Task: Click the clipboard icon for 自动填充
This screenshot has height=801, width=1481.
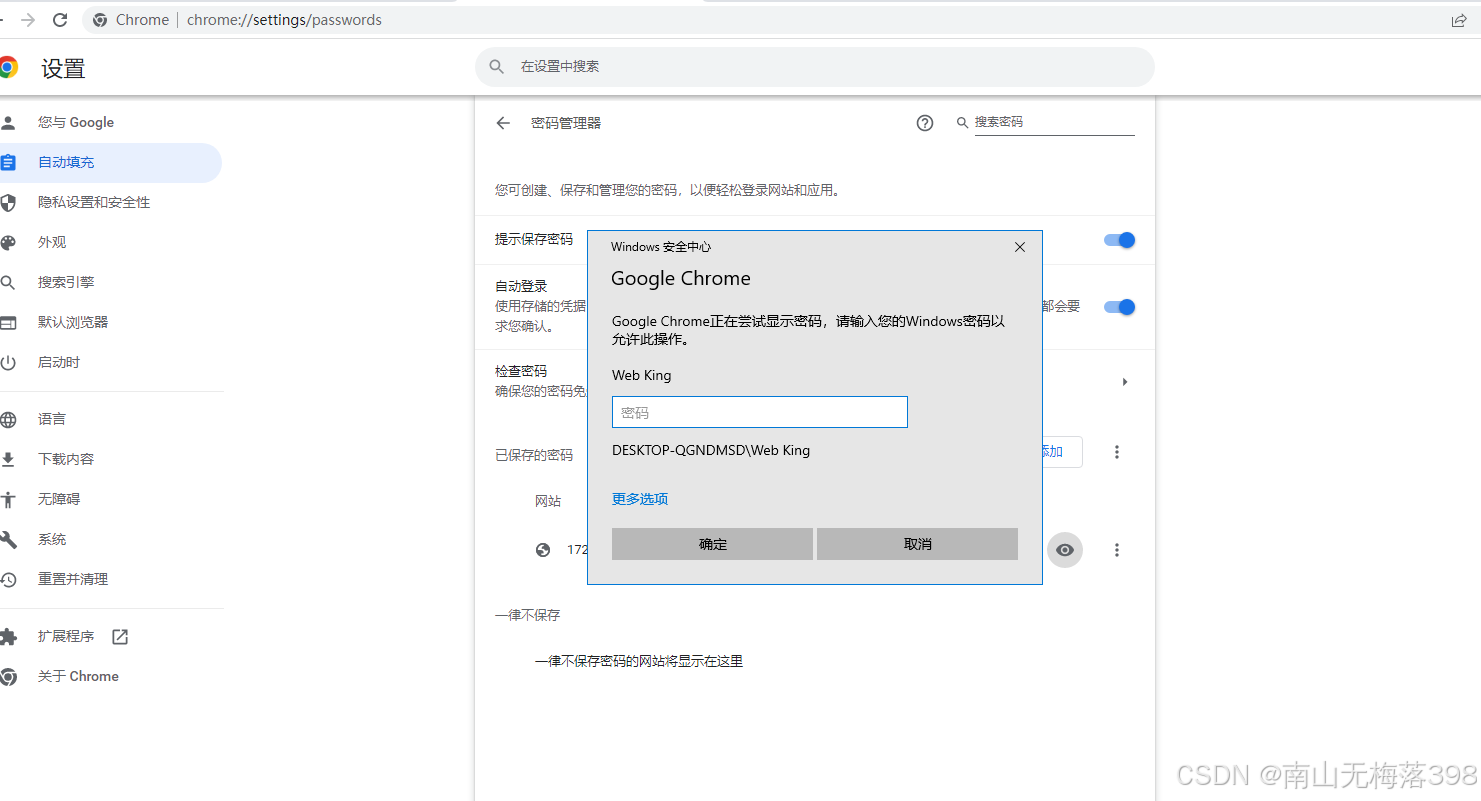Action: (x=8, y=162)
